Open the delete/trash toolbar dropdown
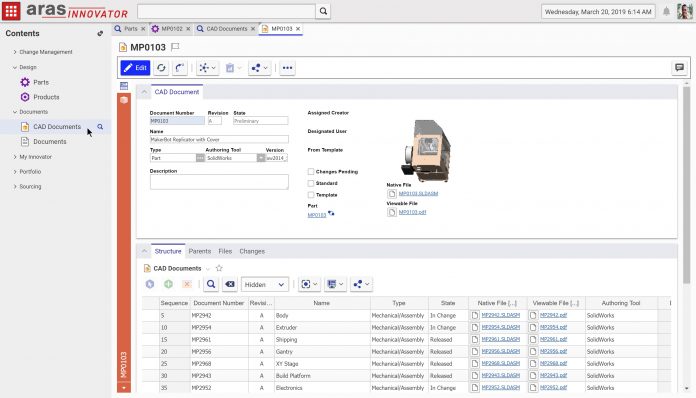This screenshot has width=696, height=398. (233, 68)
